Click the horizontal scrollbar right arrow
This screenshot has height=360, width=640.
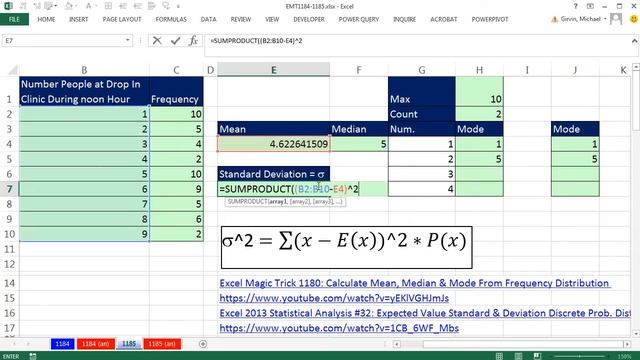(627, 344)
